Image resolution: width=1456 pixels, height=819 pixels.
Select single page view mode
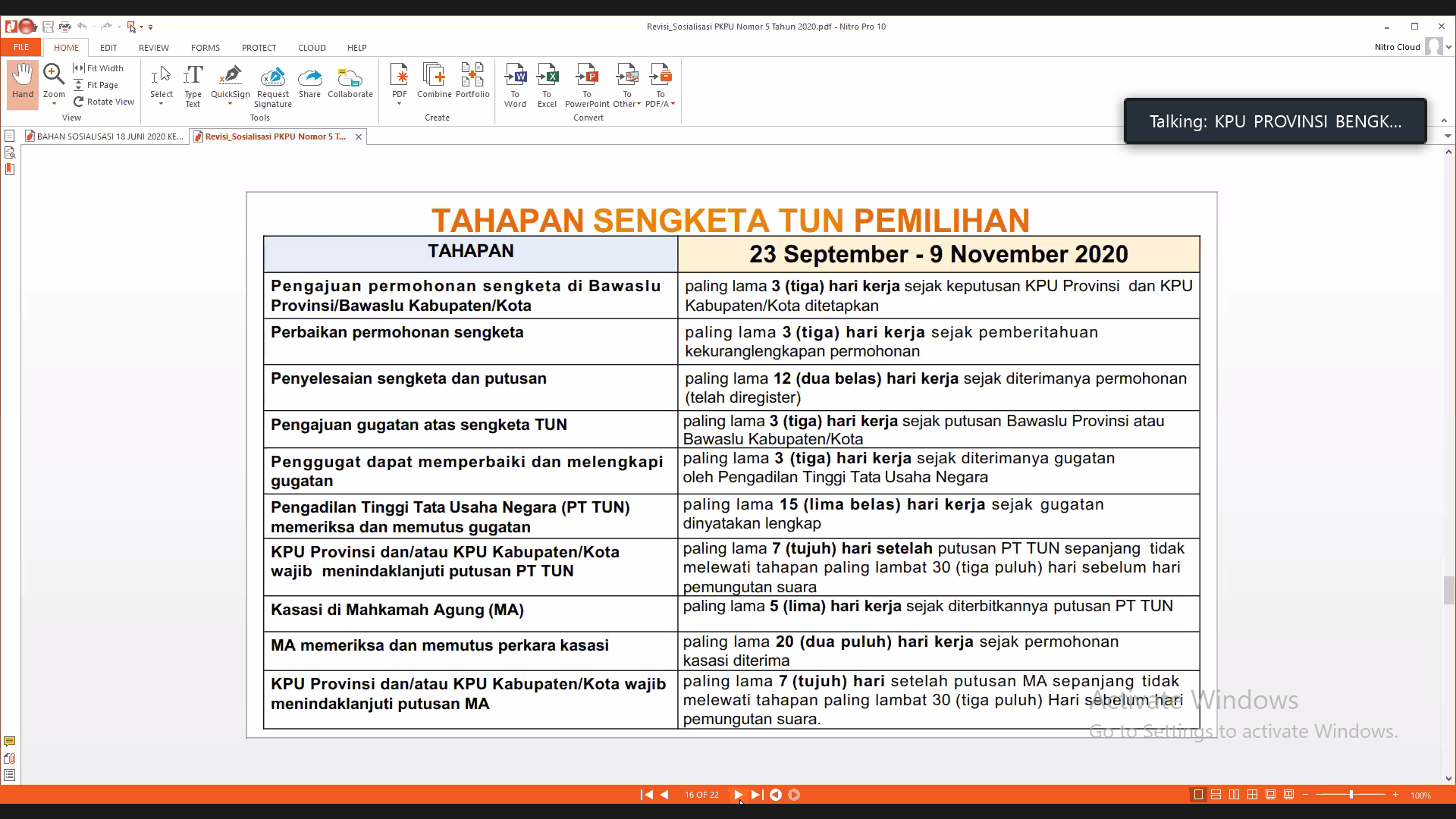[1198, 795]
